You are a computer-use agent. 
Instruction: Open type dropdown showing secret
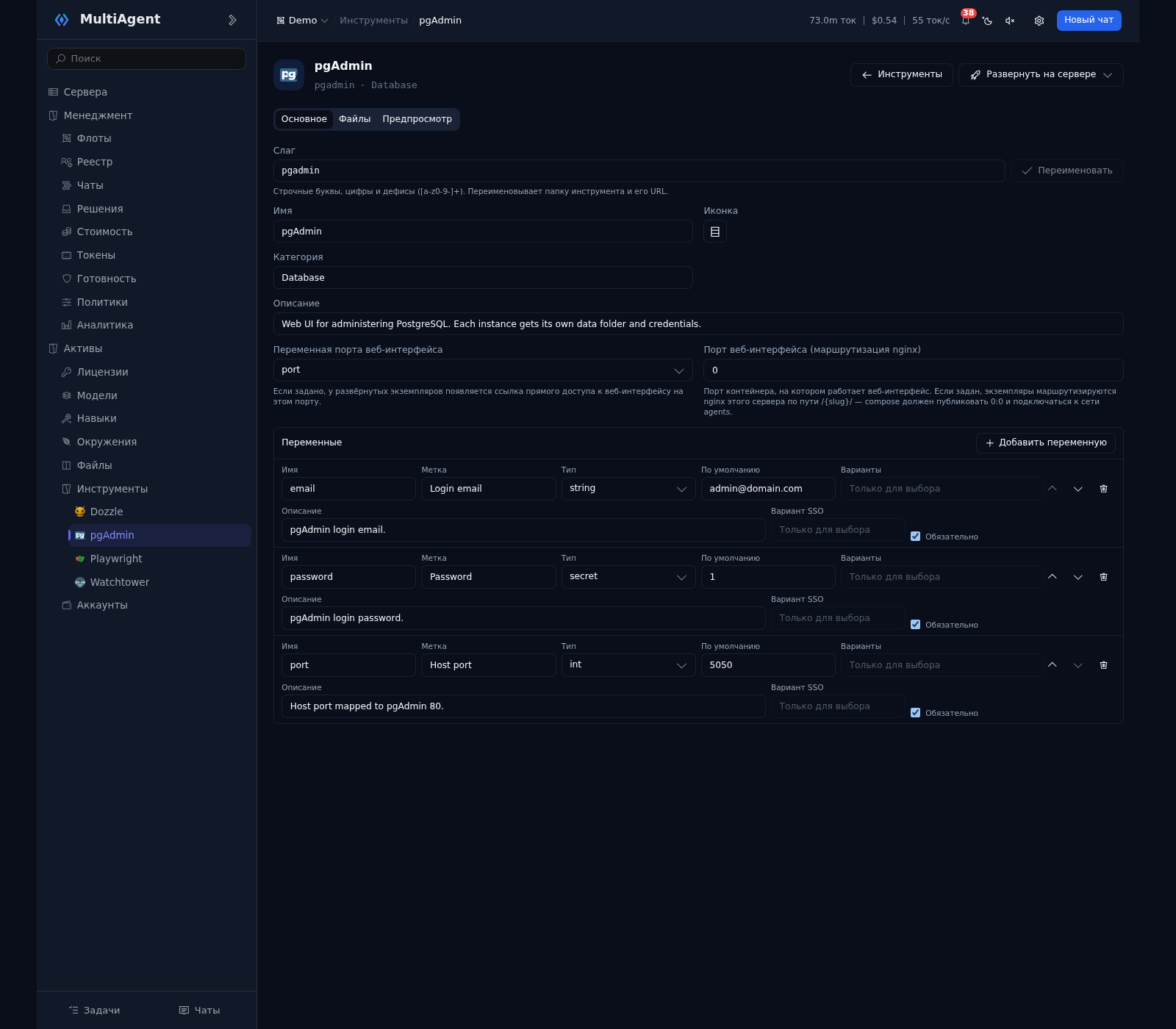(628, 577)
